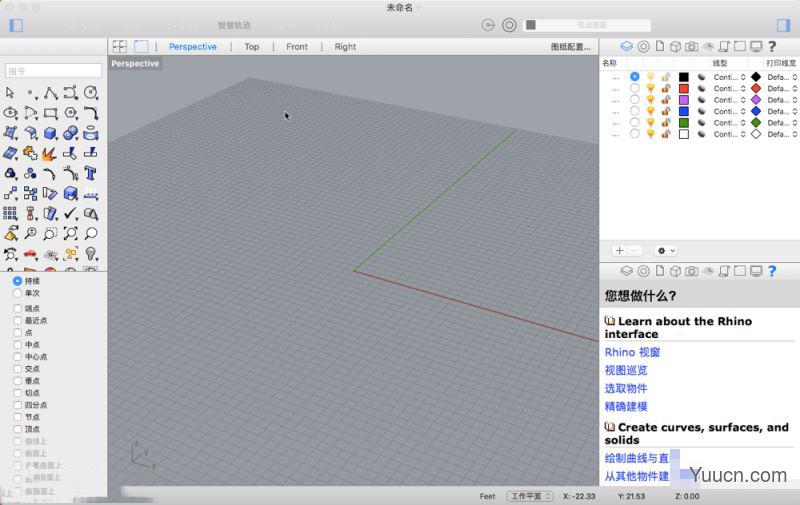Choose the Rectangle drawing tool
Screen dimensions: 800x505
[51, 113]
